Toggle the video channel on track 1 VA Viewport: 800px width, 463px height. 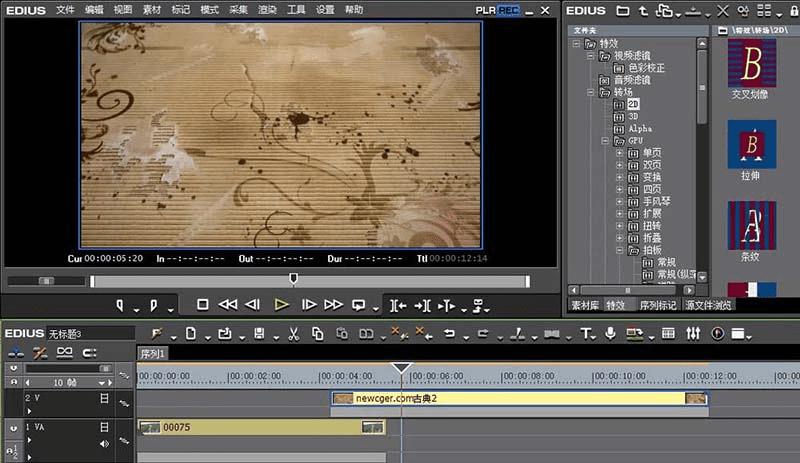[x=104, y=427]
